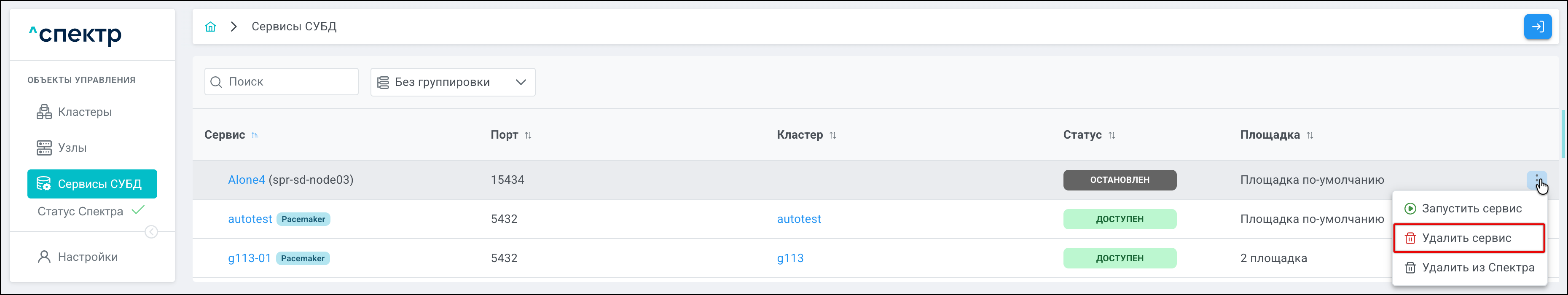Sort table by Площадка column

click(1310, 135)
